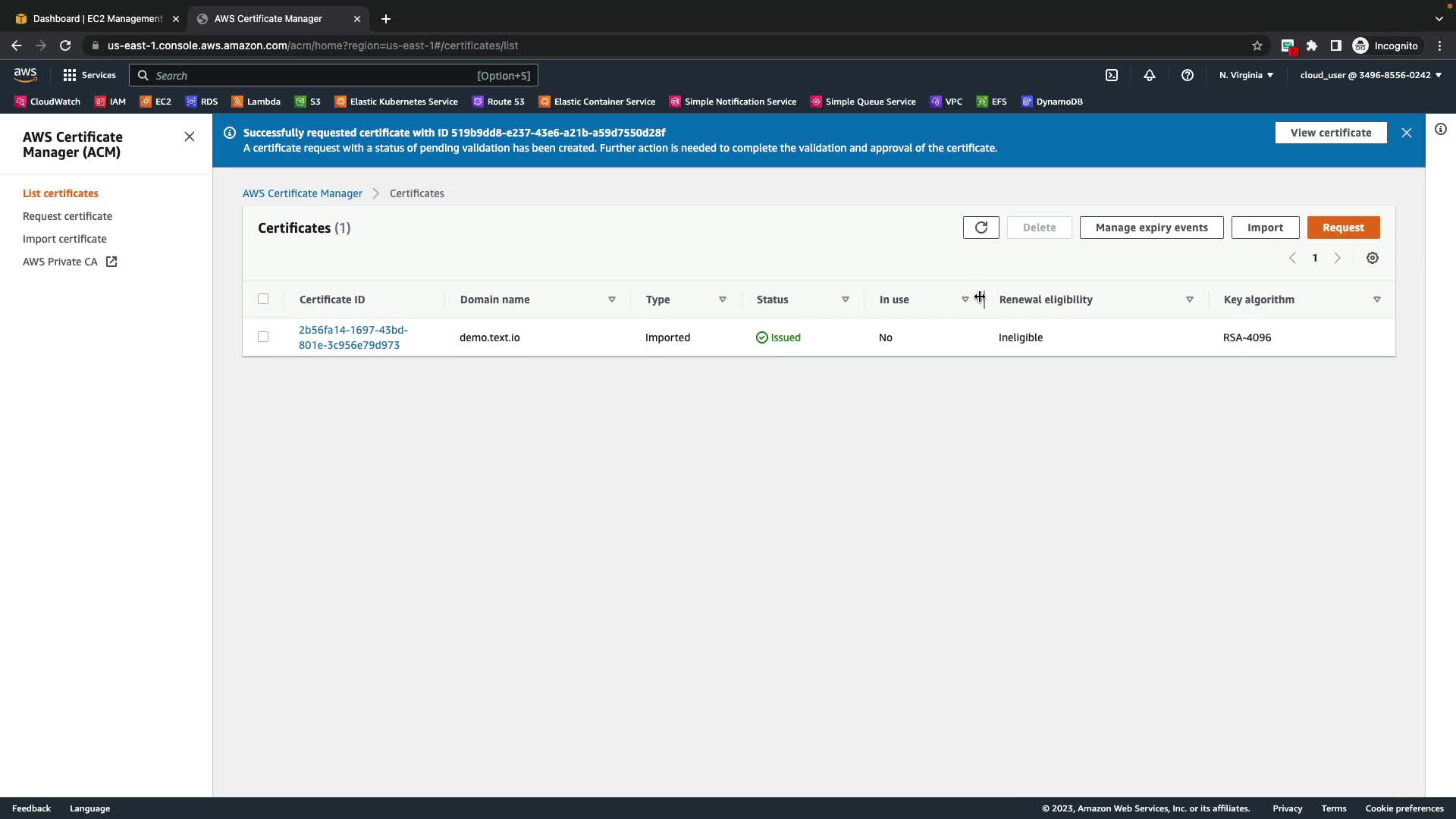Click the orange Request button
This screenshot has height=819, width=1456.
1342,227
